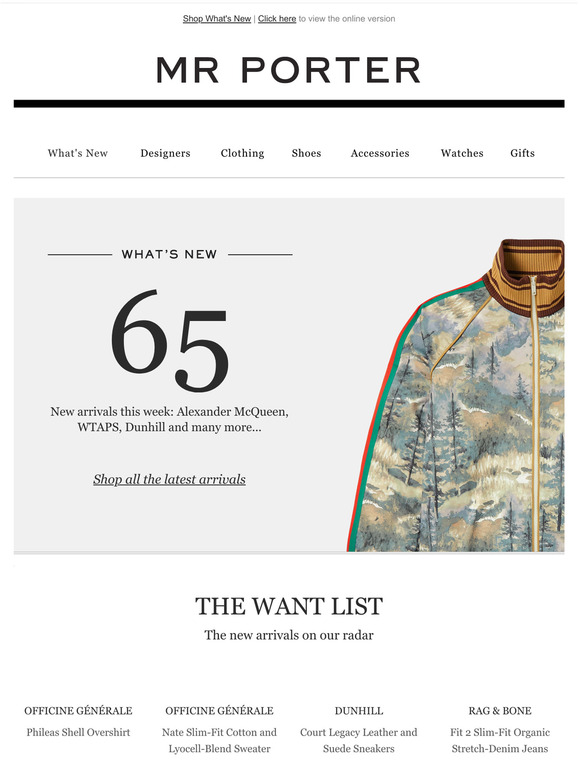
Task: Open Rag & Bone Fit 2 Jeans
Action: (x=500, y=740)
